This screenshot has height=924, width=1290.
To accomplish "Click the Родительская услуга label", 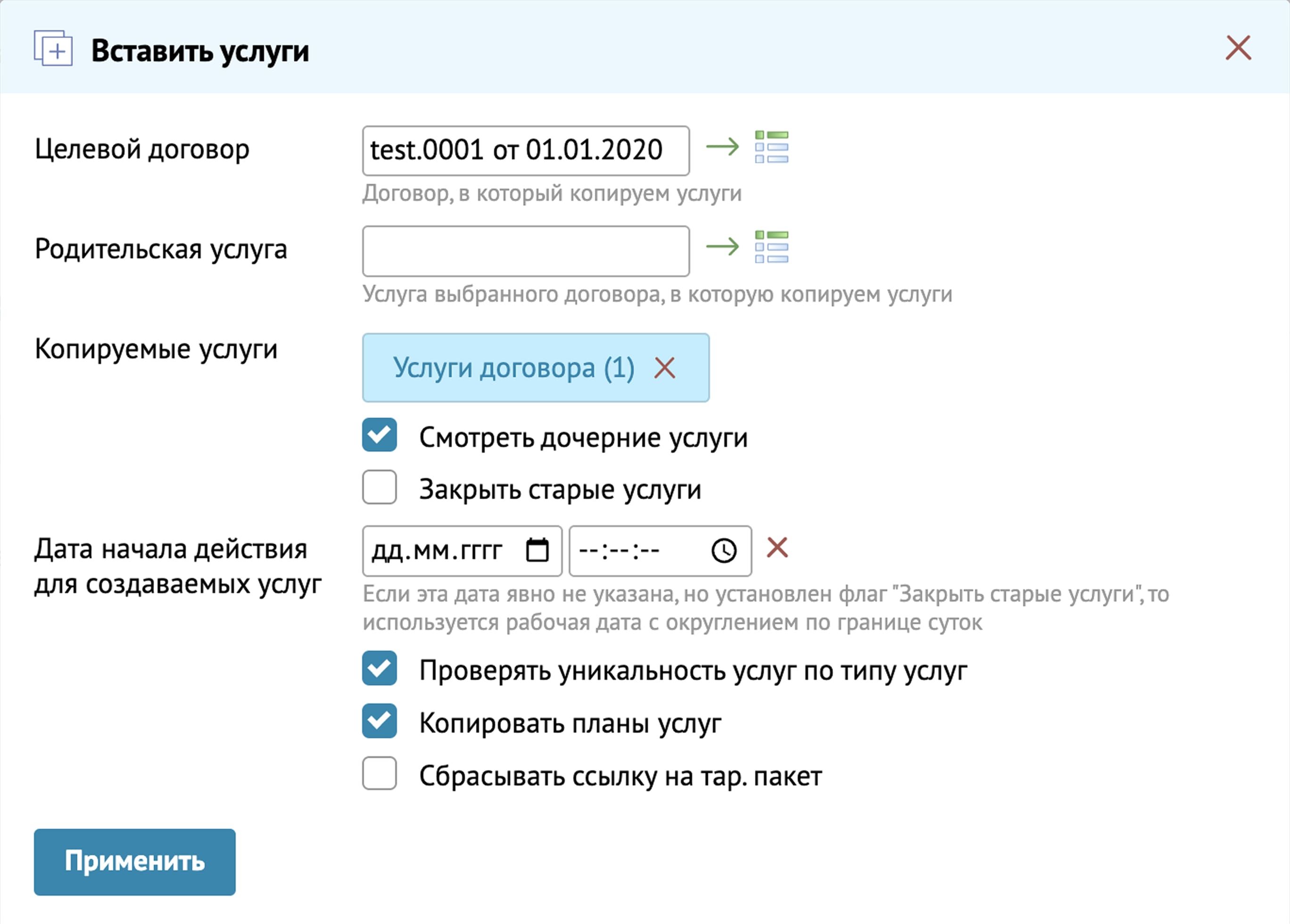I will 161,249.
